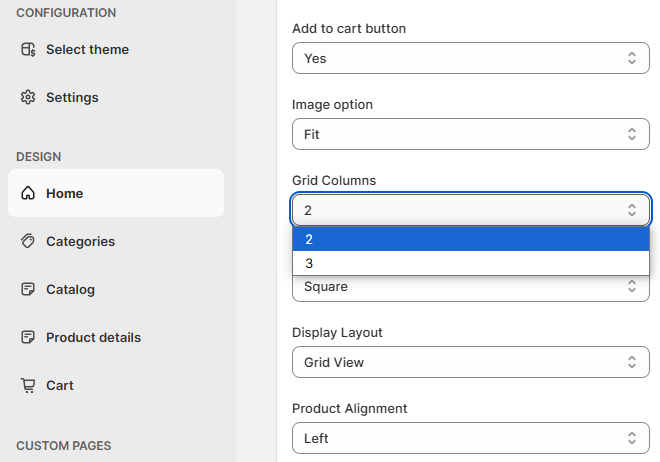Open the Catalog section
The image size is (660, 462).
click(x=70, y=289)
